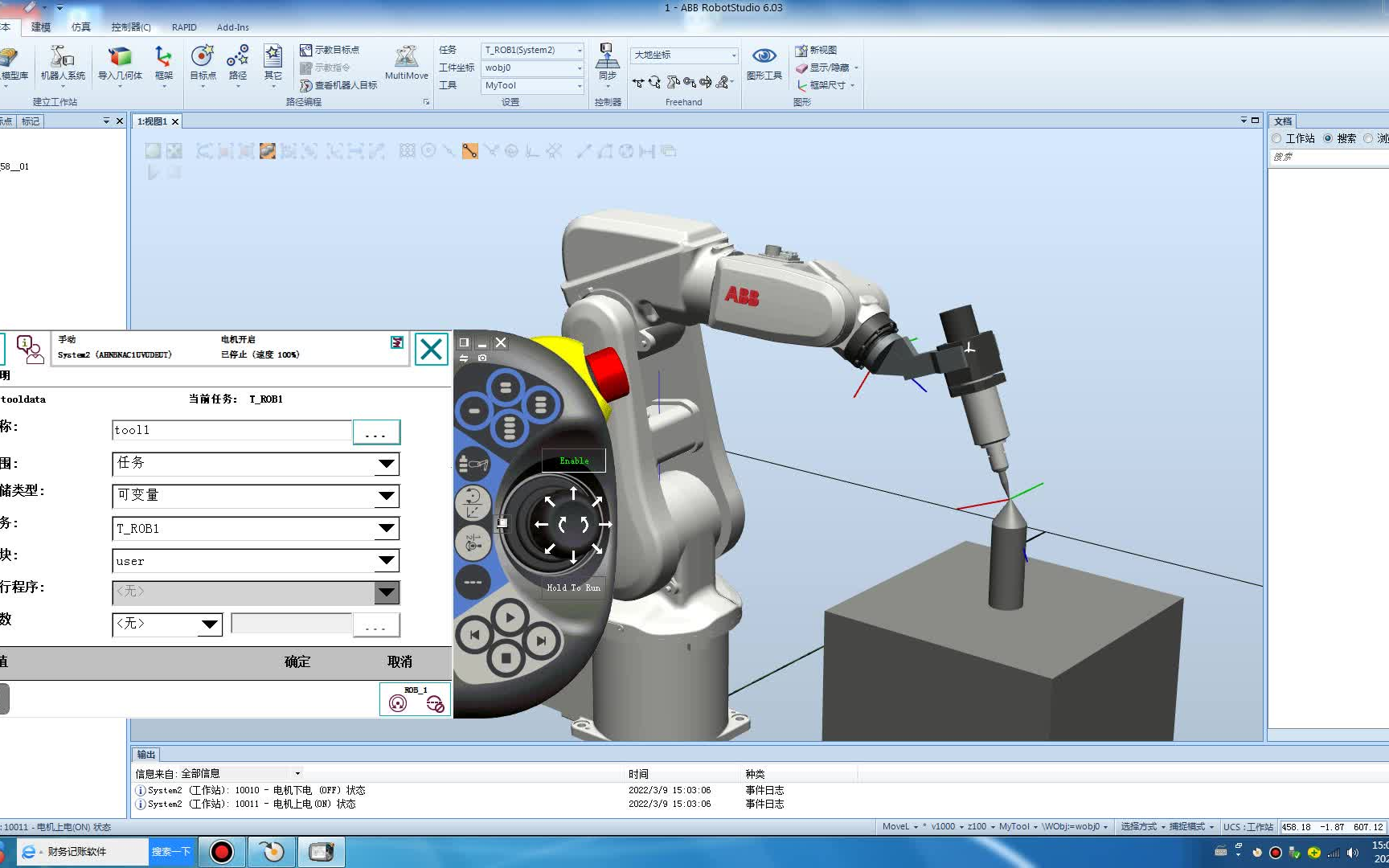
Task: Click the 取消 cancel button
Action: [x=399, y=661]
